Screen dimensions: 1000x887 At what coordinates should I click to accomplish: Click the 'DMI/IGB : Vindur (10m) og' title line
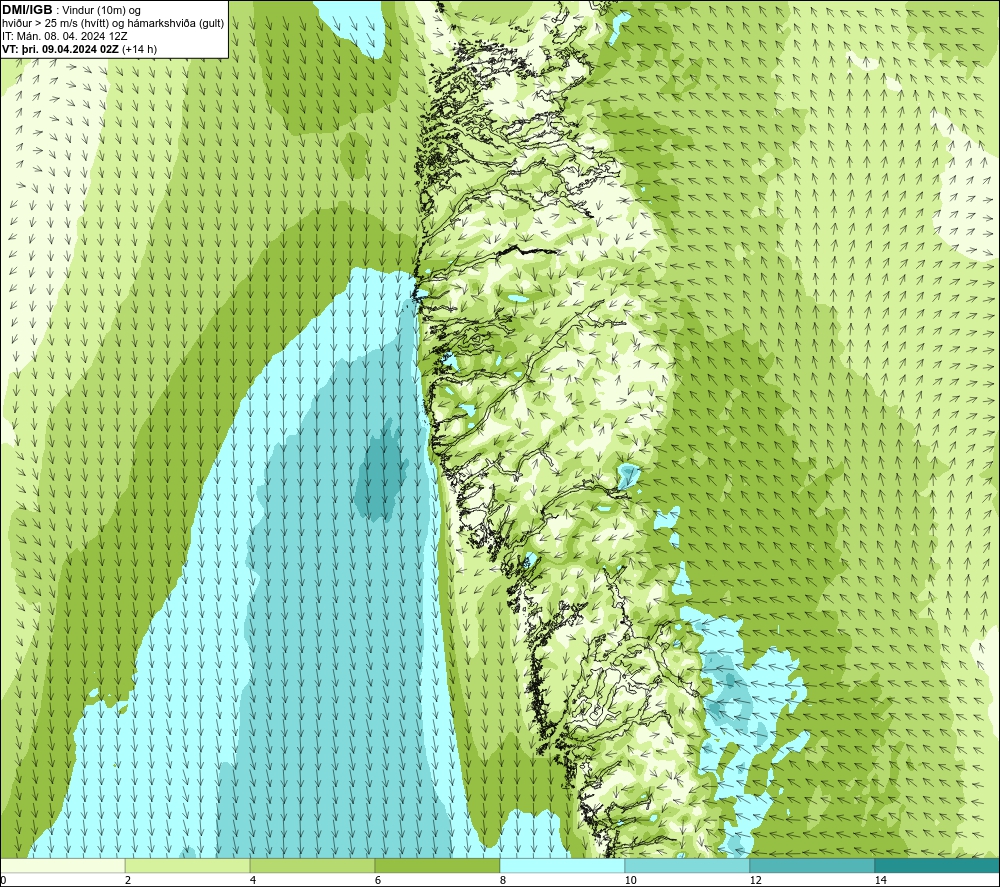(71, 10)
